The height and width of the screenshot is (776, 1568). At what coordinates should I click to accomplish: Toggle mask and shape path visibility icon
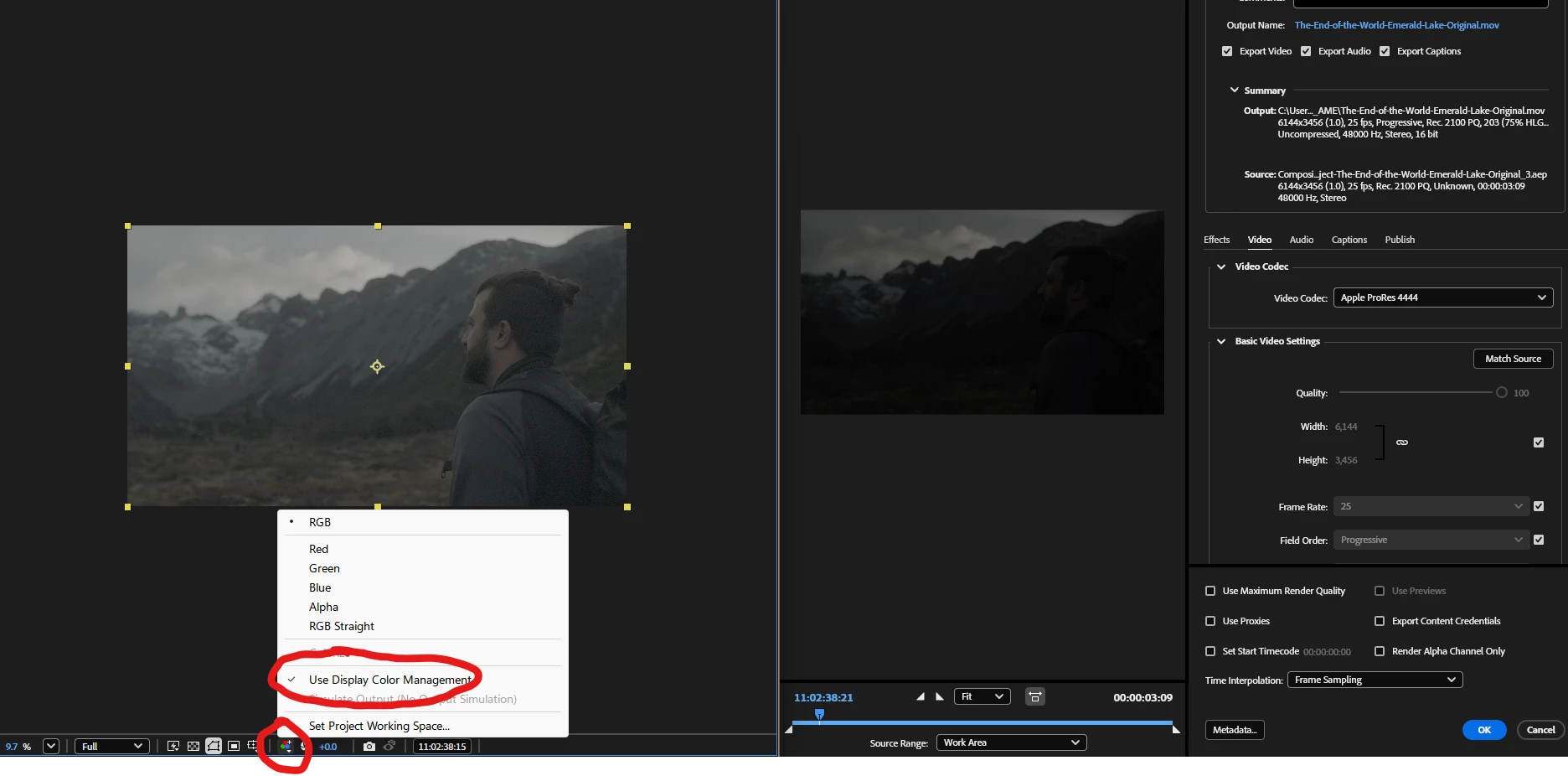[214, 746]
